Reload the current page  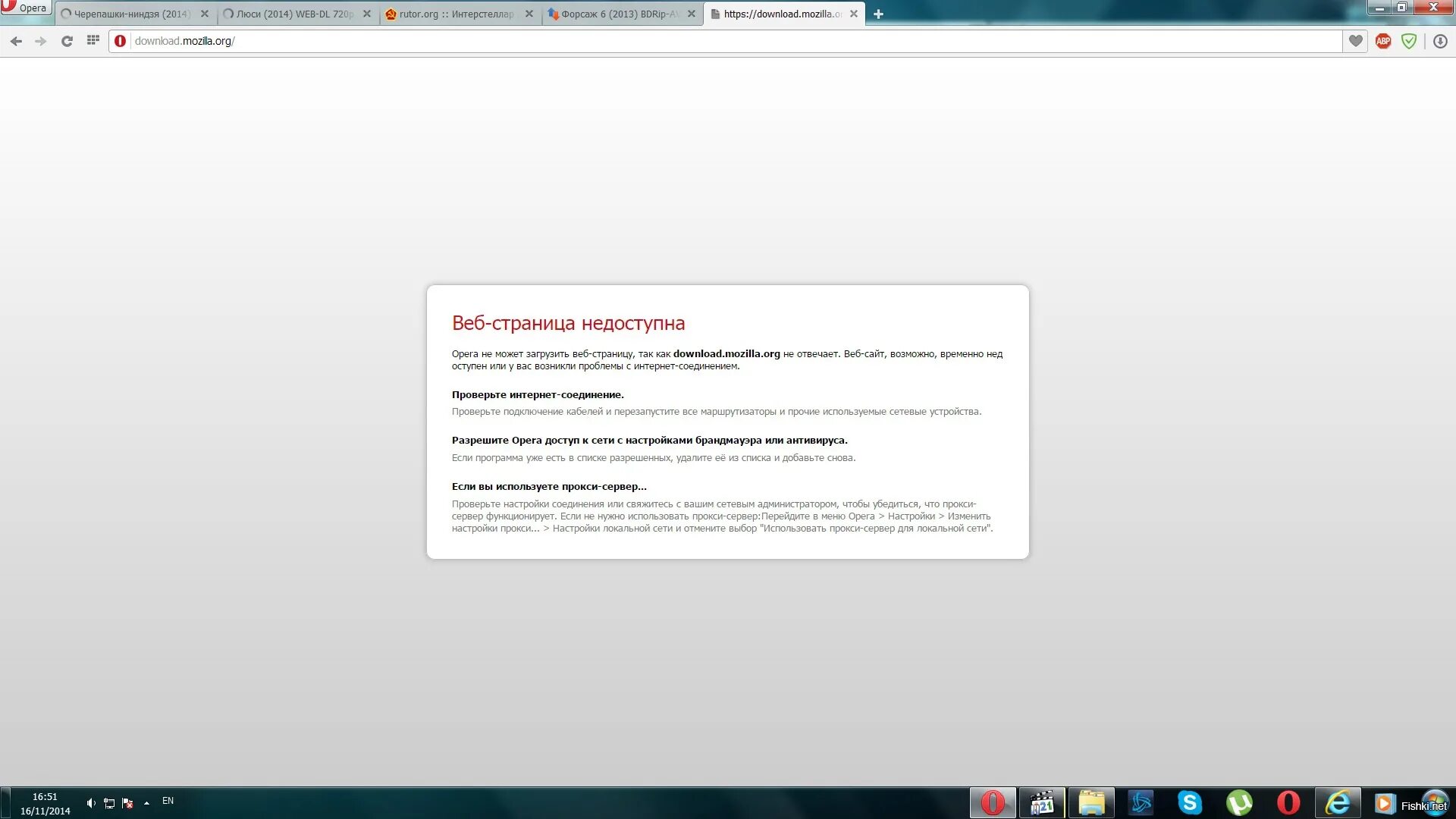(67, 41)
